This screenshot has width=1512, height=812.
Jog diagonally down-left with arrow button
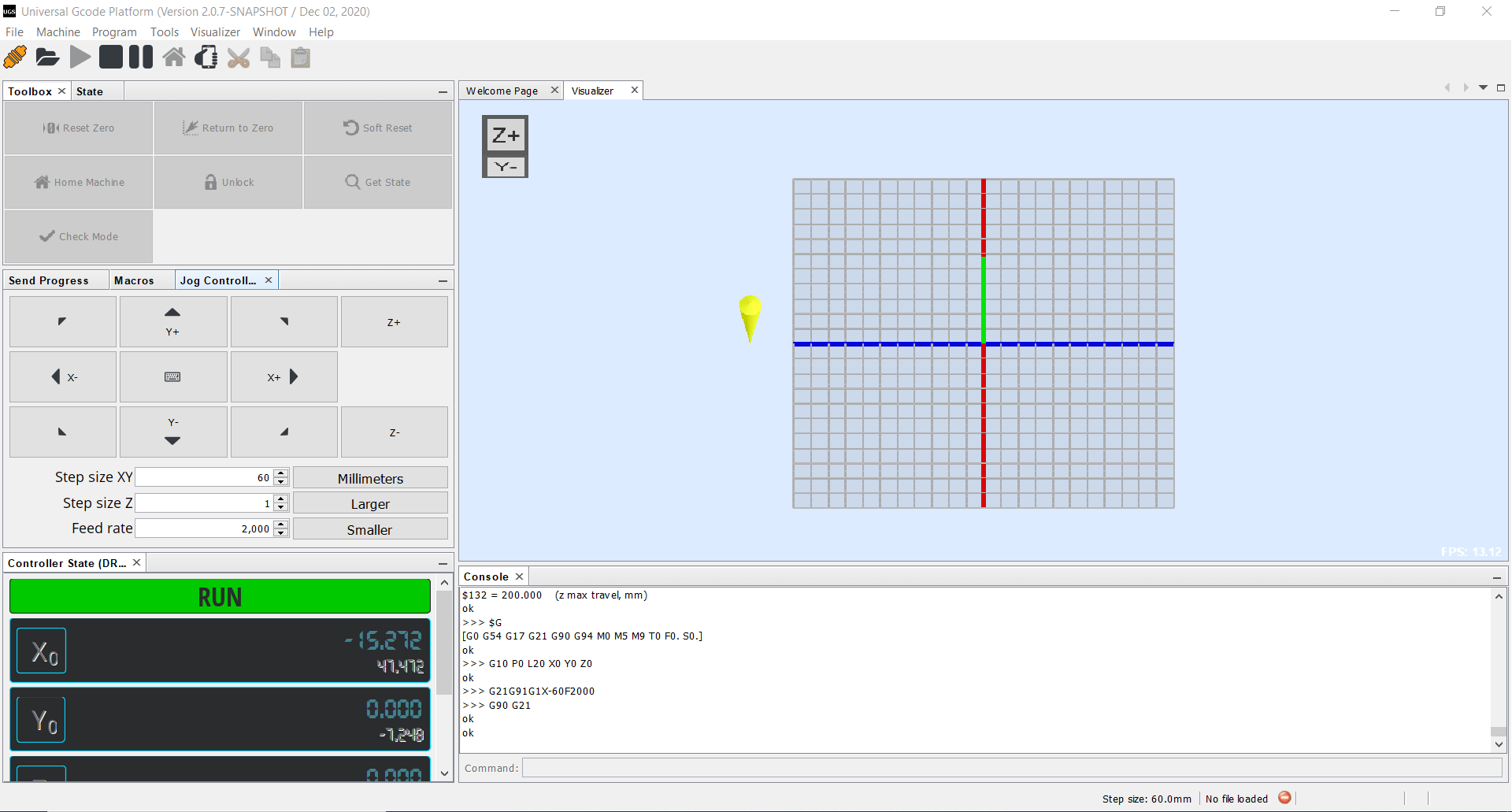tap(63, 432)
